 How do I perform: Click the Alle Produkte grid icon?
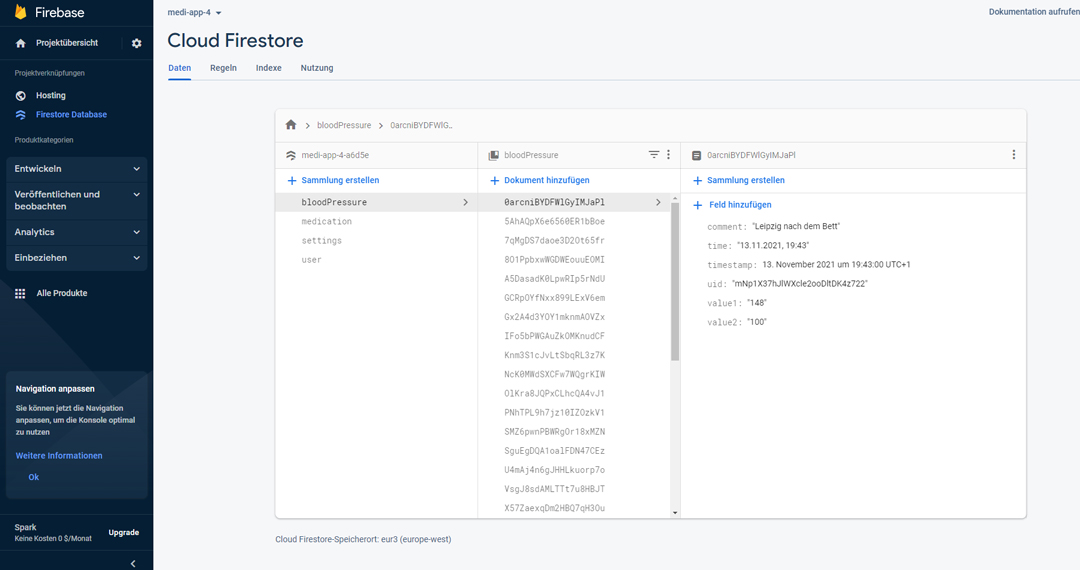coord(20,293)
